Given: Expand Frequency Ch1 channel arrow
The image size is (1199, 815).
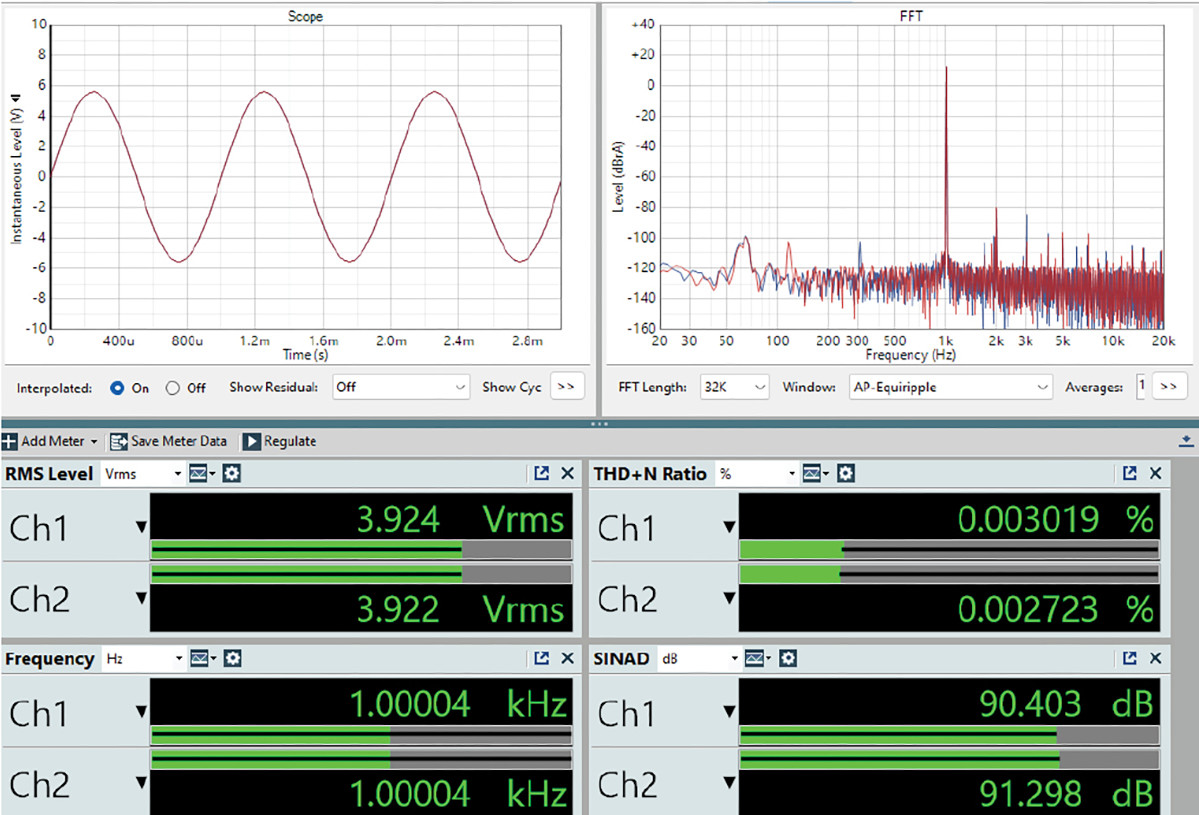Looking at the screenshot, I should pos(141,712).
